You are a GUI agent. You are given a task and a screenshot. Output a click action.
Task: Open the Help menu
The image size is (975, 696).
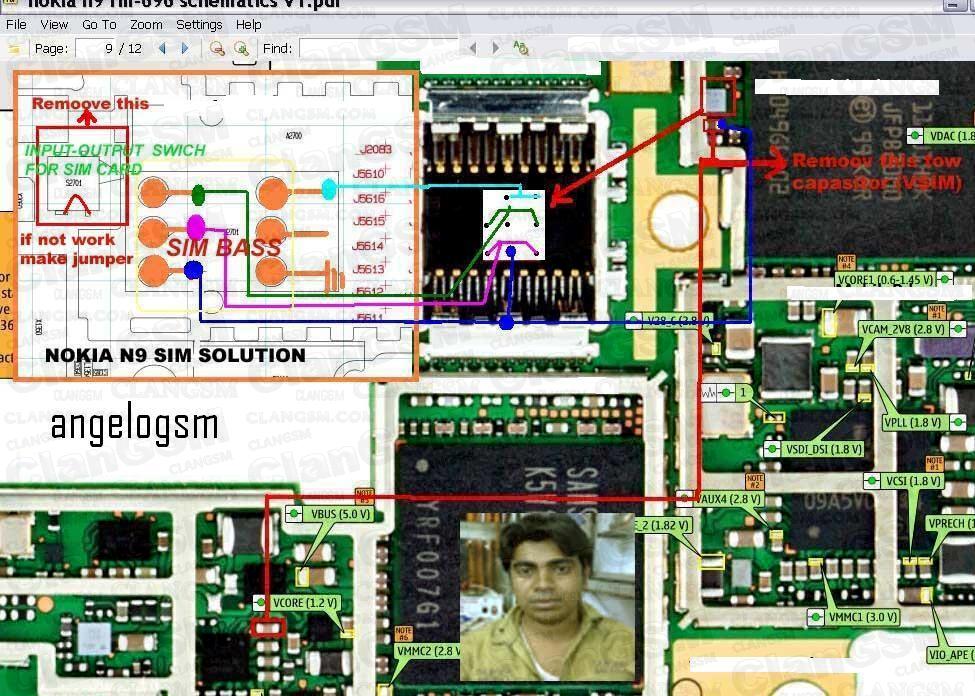pos(248,25)
